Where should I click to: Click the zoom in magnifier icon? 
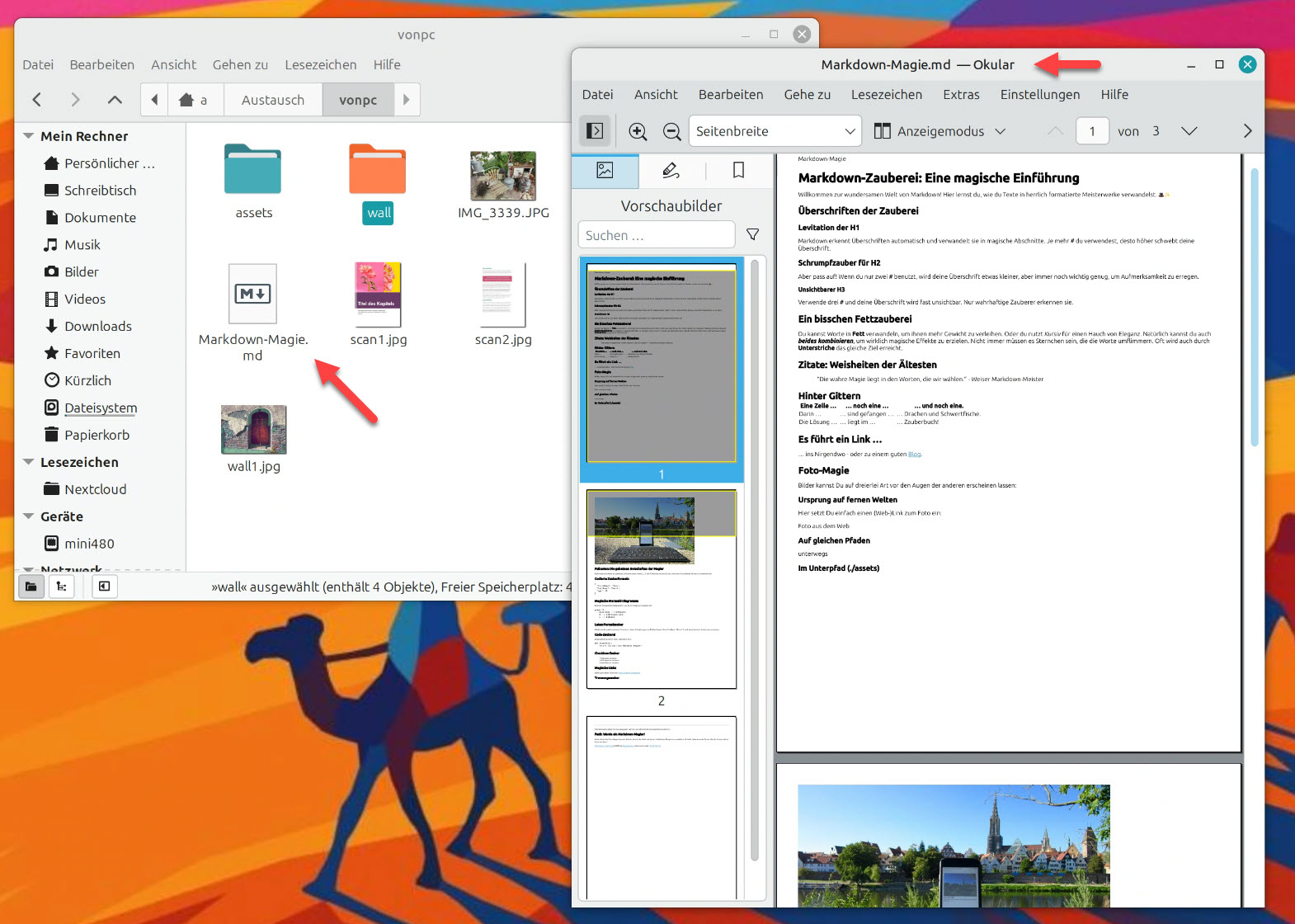pyautogui.click(x=638, y=131)
